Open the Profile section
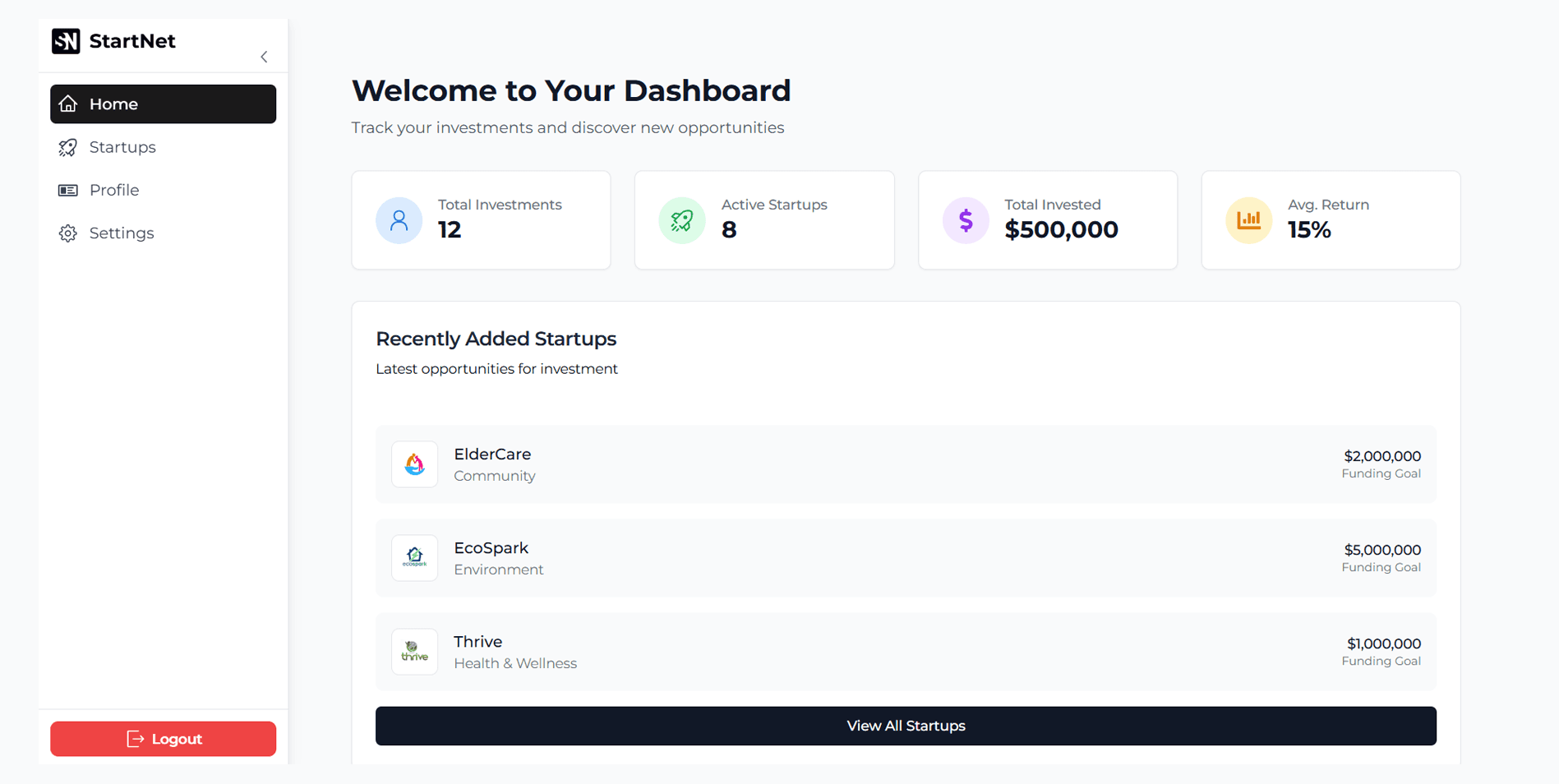The image size is (1559, 784). [113, 190]
